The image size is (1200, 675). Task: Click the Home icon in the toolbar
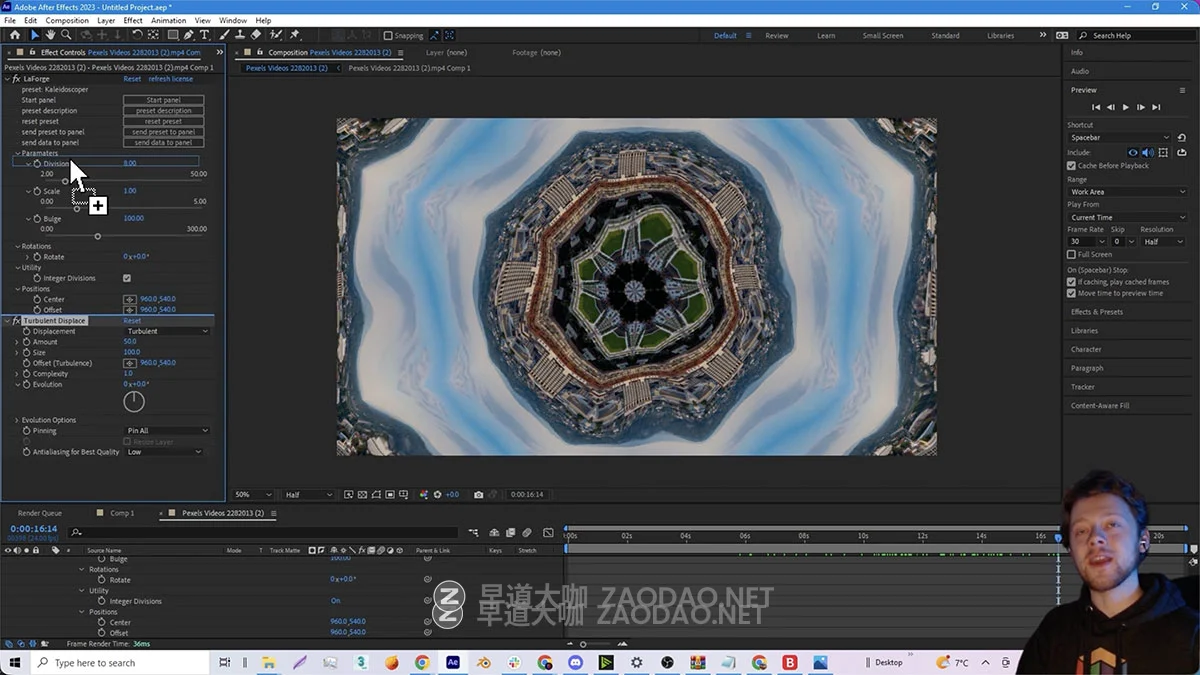pos(14,35)
